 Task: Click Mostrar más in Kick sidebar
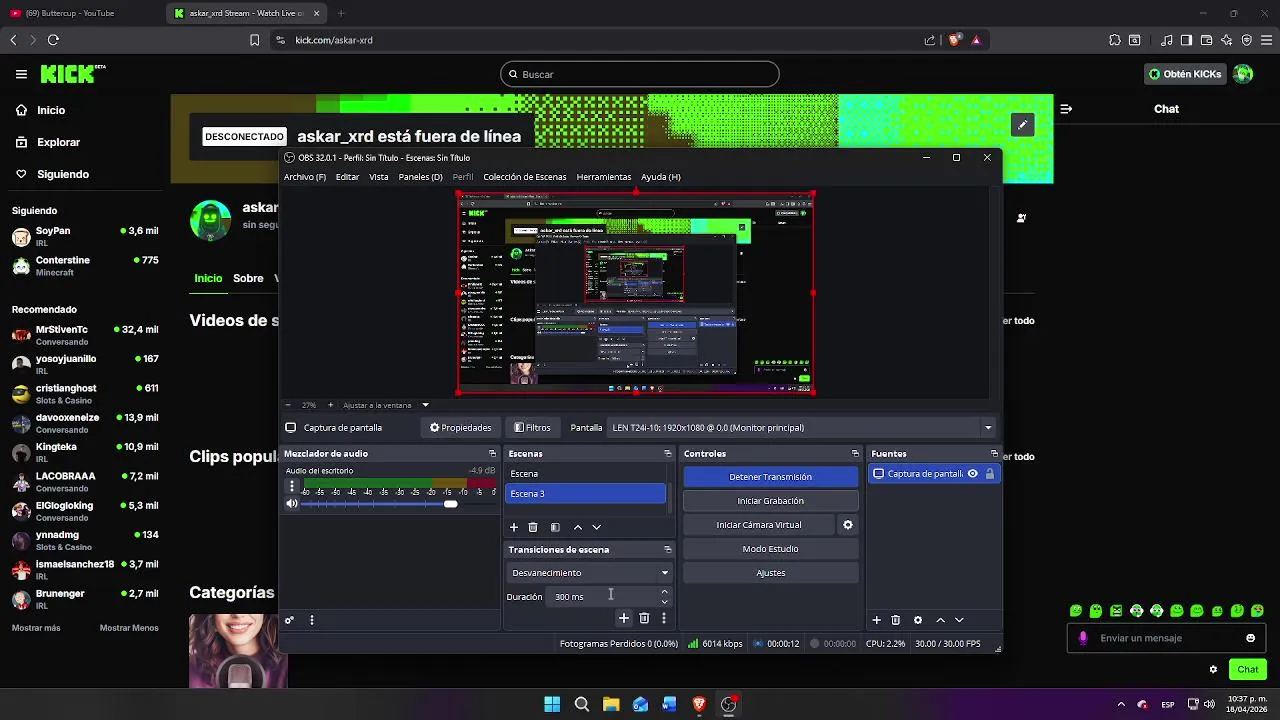(36, 628)
